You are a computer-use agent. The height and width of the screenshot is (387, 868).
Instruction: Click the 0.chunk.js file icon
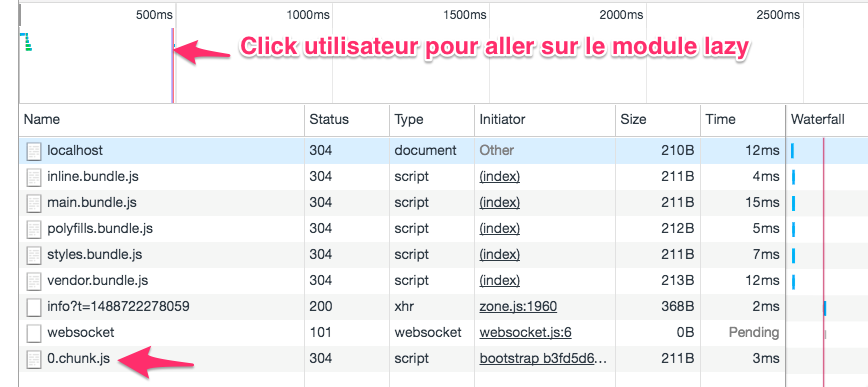(x=34, y=359)
